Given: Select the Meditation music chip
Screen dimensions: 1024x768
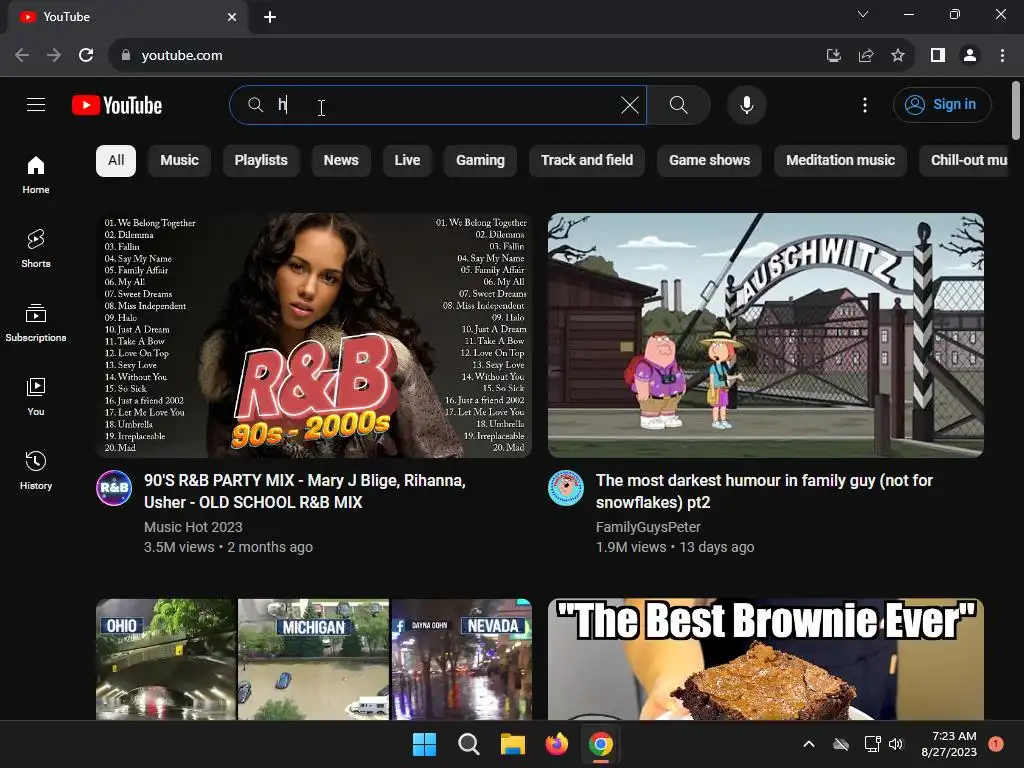Looking at the screenshot, I should 840,161.
